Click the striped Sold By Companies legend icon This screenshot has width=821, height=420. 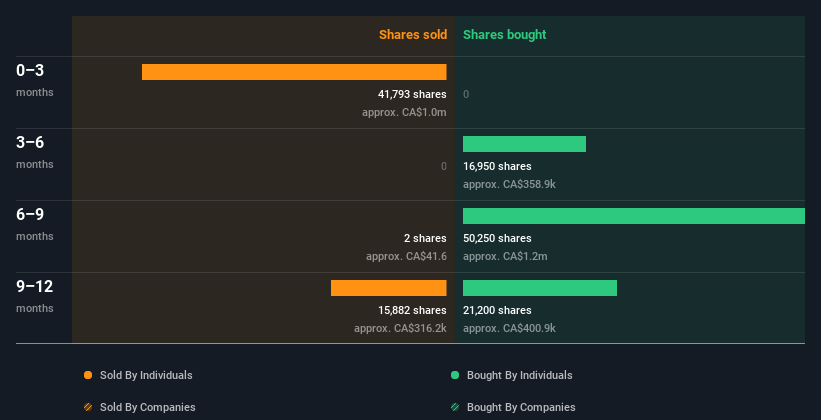click(88, 407)
